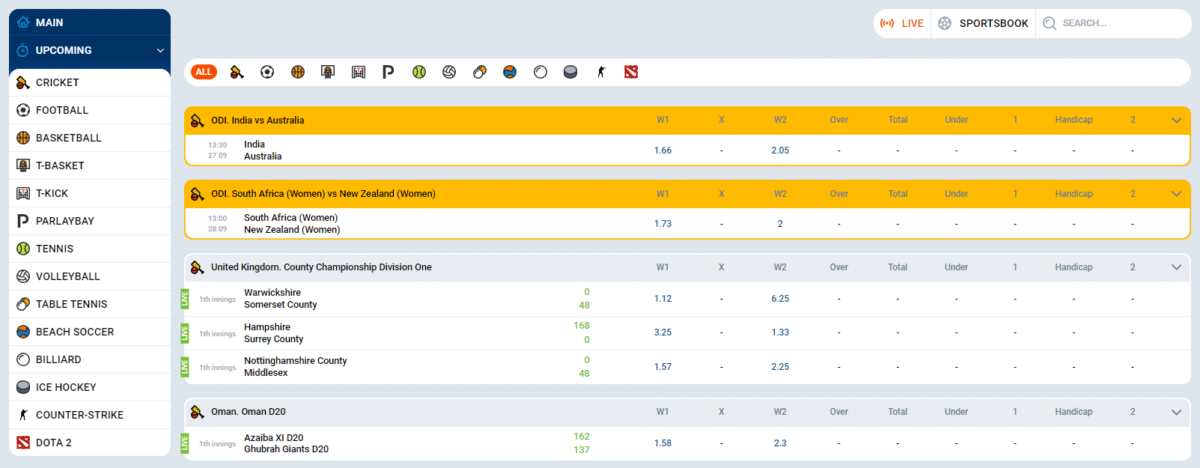Filter by billiard ball icon in the top bar
Screen dimensions: 1200x468
click(540, 72)
